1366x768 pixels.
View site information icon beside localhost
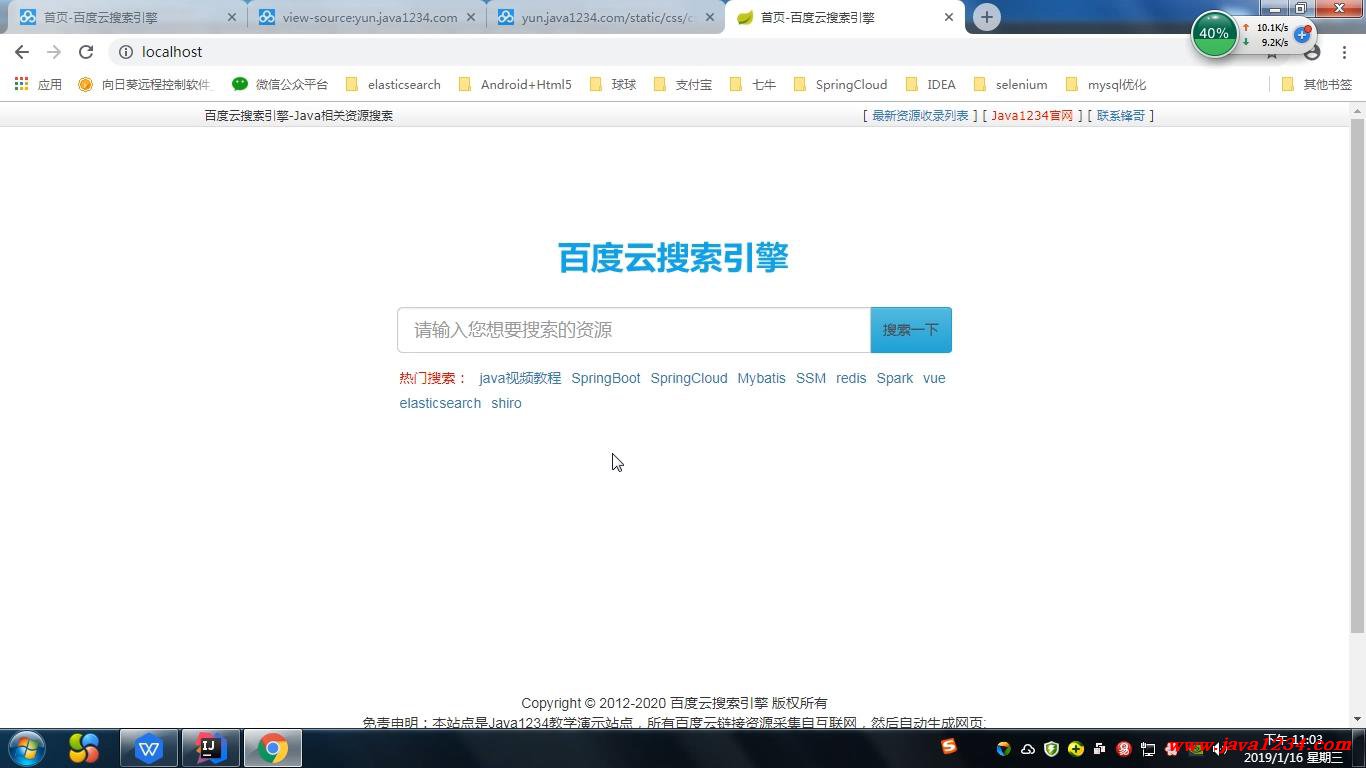pos(126,52)
